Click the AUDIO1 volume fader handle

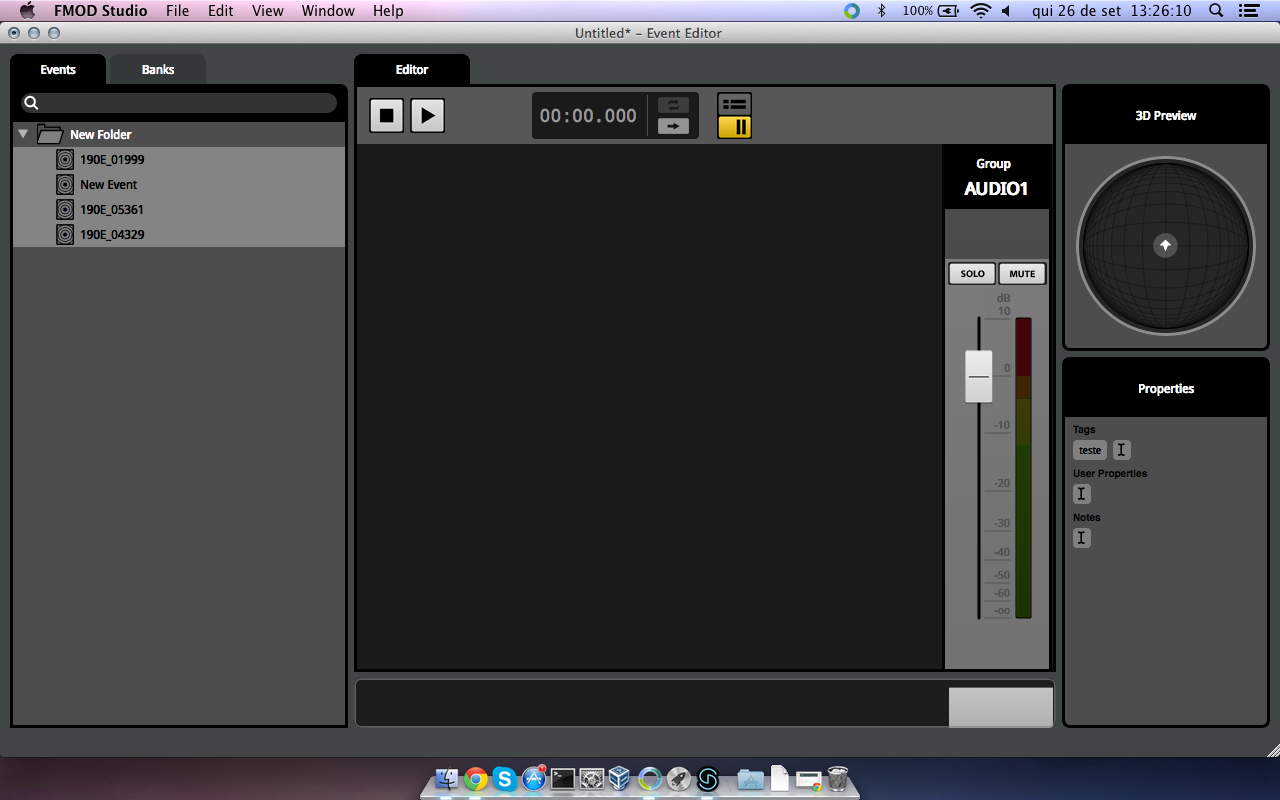coord(978,376)
